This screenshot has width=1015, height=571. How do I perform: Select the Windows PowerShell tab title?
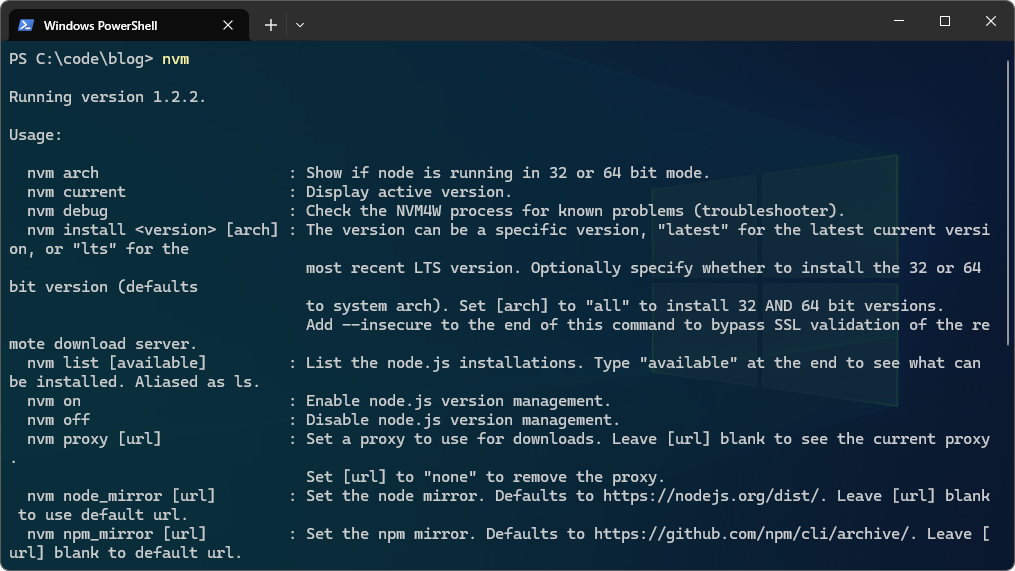(x=100, y=25)
